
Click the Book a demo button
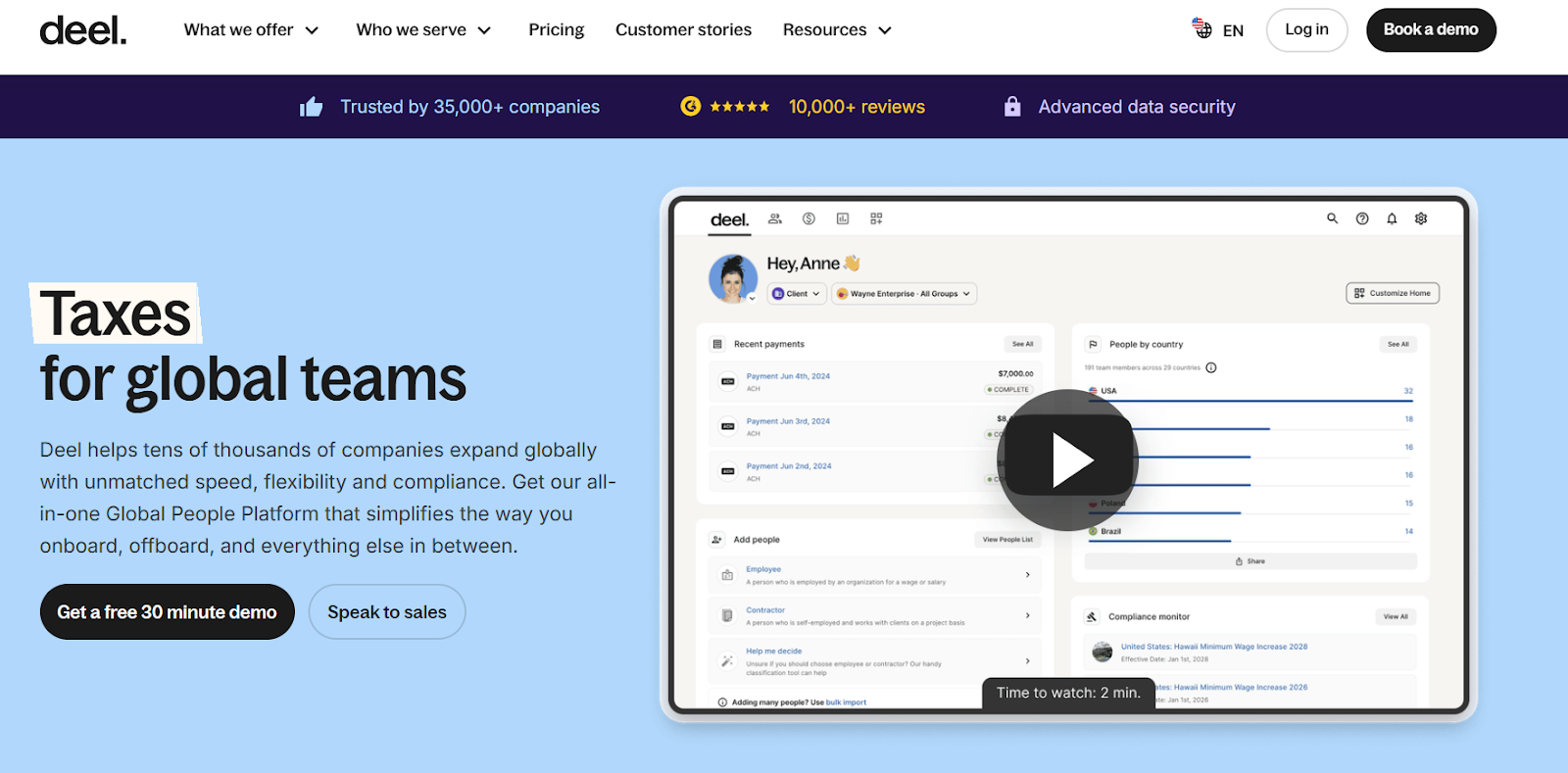click(x=1431, y=29)
